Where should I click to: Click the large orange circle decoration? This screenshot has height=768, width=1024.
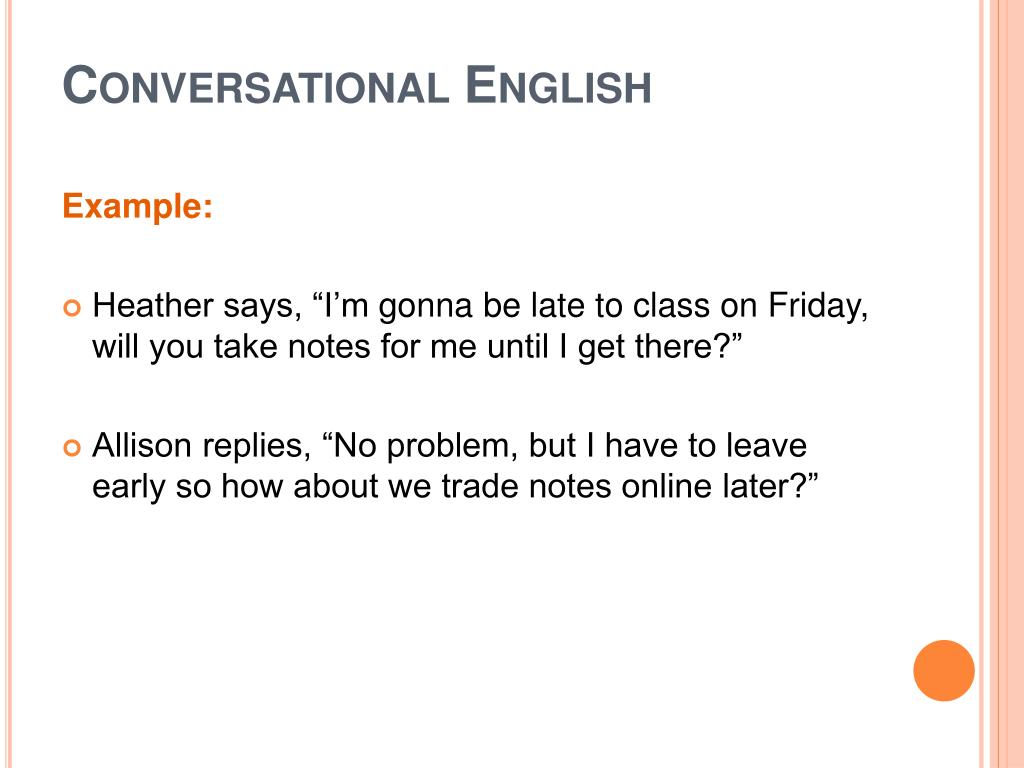944,670
